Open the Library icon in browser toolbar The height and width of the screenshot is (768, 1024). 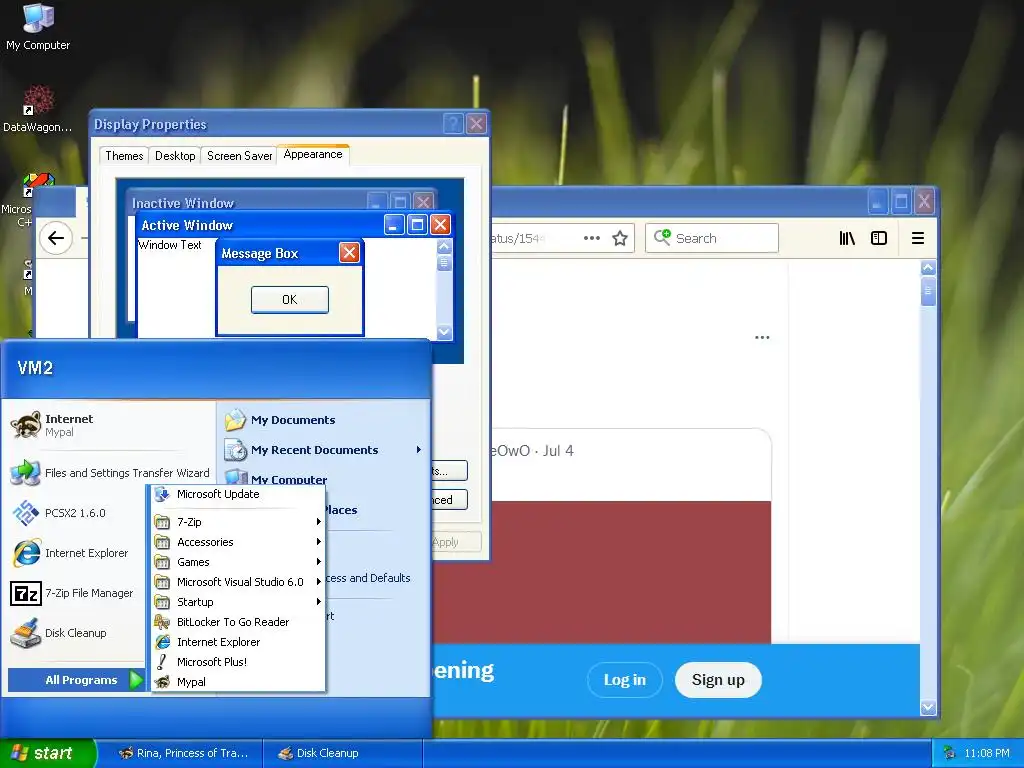[847, 238]
